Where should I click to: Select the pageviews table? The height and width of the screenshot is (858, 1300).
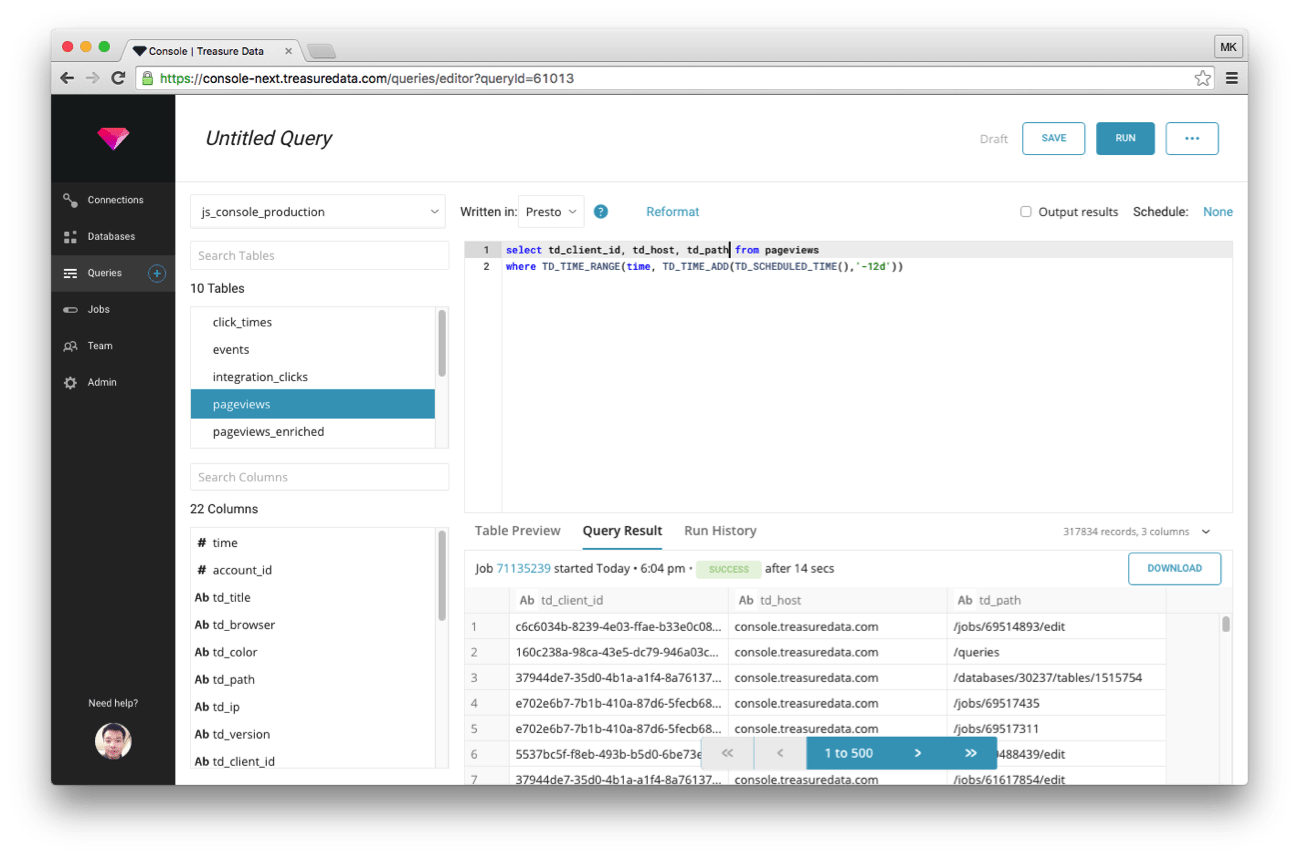(313, 404)
